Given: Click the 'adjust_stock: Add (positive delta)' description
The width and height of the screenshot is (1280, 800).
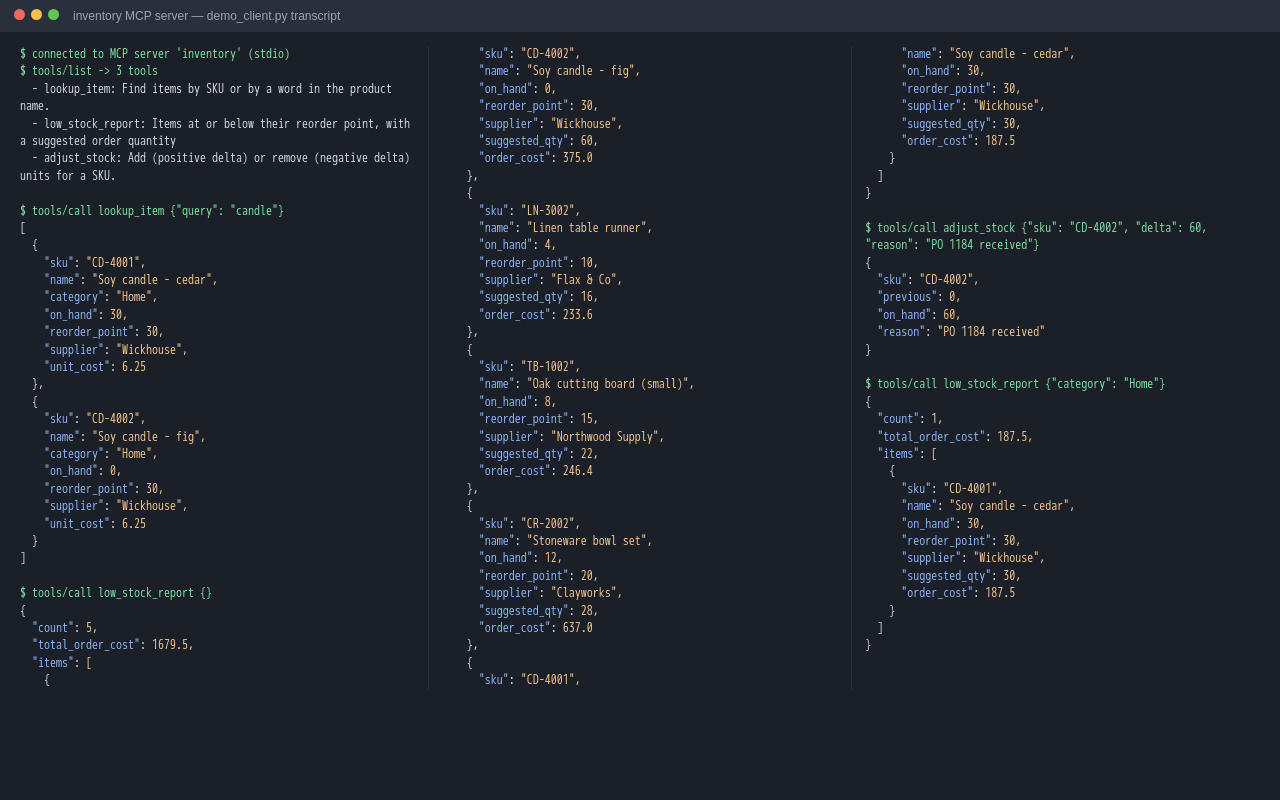Looking at the screenshot, I should 215,167.
